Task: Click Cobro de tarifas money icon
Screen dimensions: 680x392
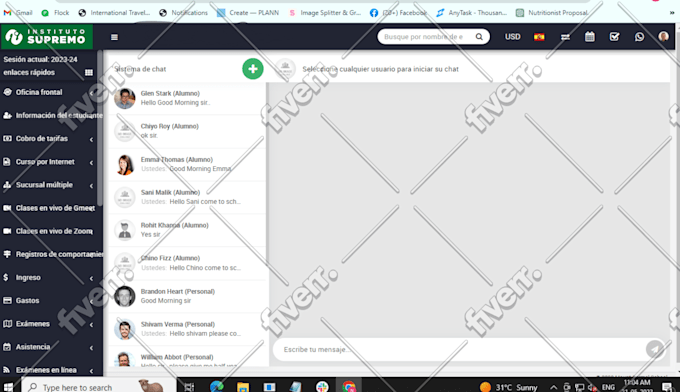Action: 7,138
